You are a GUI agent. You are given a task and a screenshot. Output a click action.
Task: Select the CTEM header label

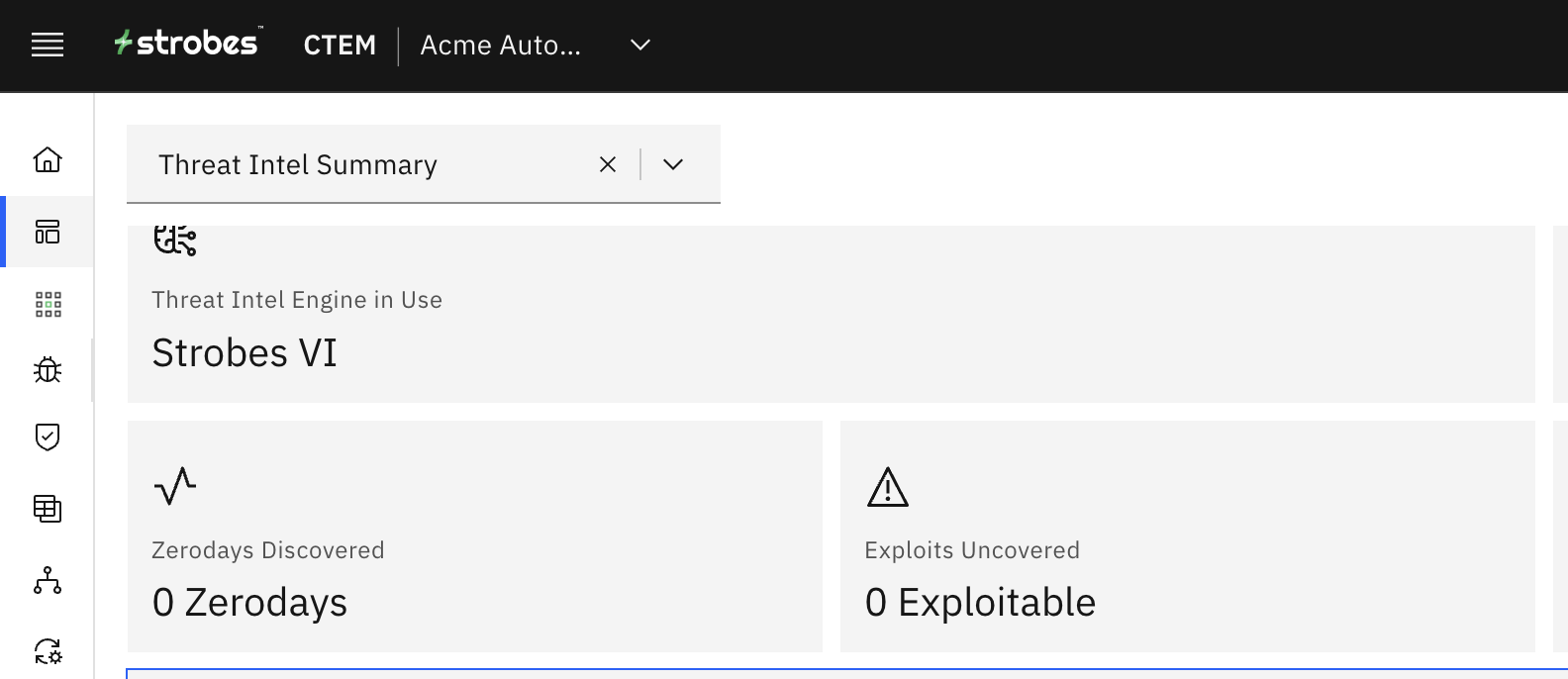(340, 46)
